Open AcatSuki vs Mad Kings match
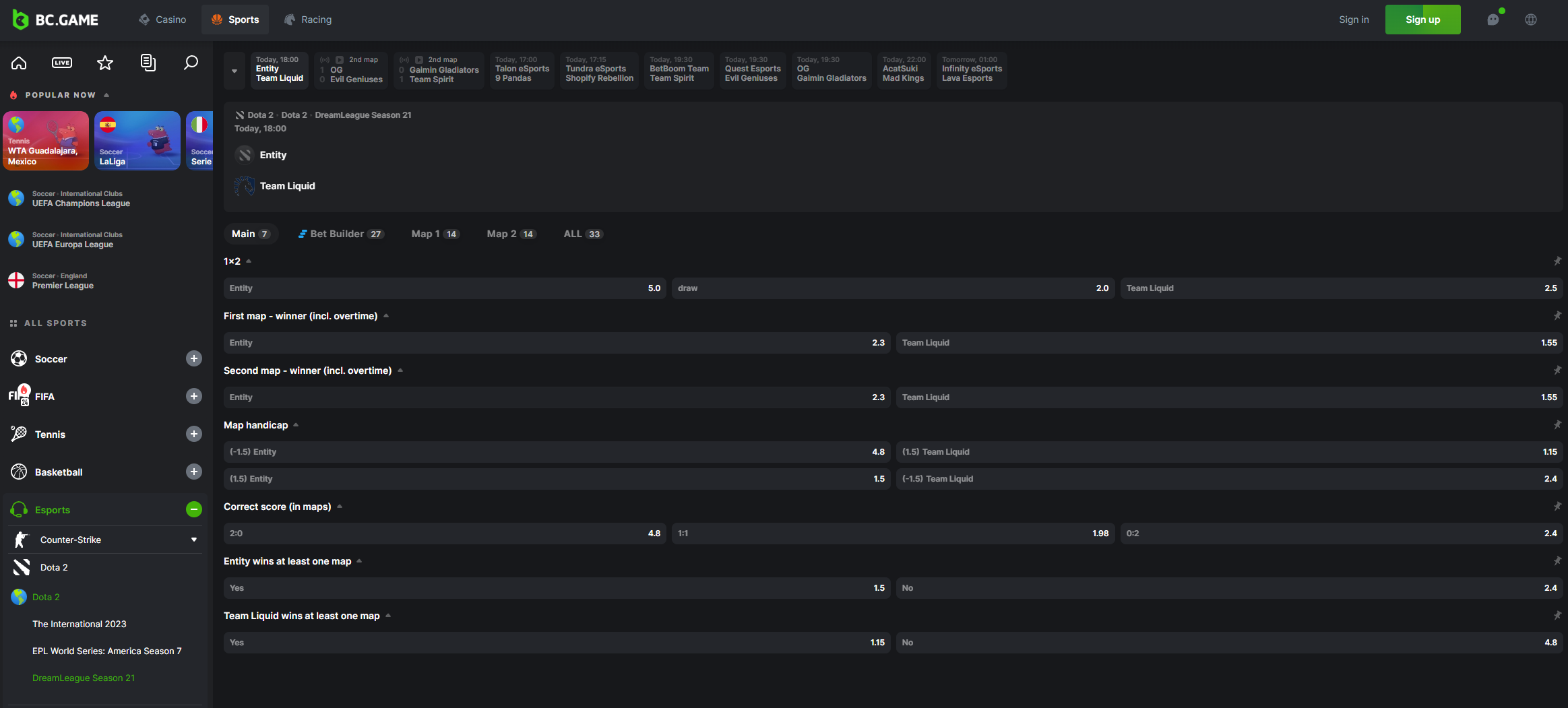1568x708 pixels. (904, 70)
